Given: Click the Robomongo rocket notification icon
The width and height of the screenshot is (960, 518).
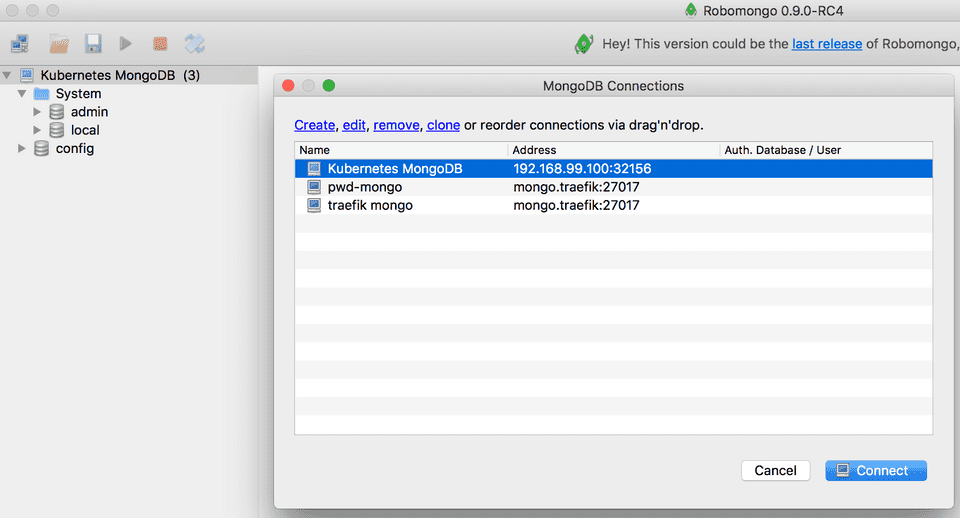Looking at the screenshot, I should [x=583, y=43].
